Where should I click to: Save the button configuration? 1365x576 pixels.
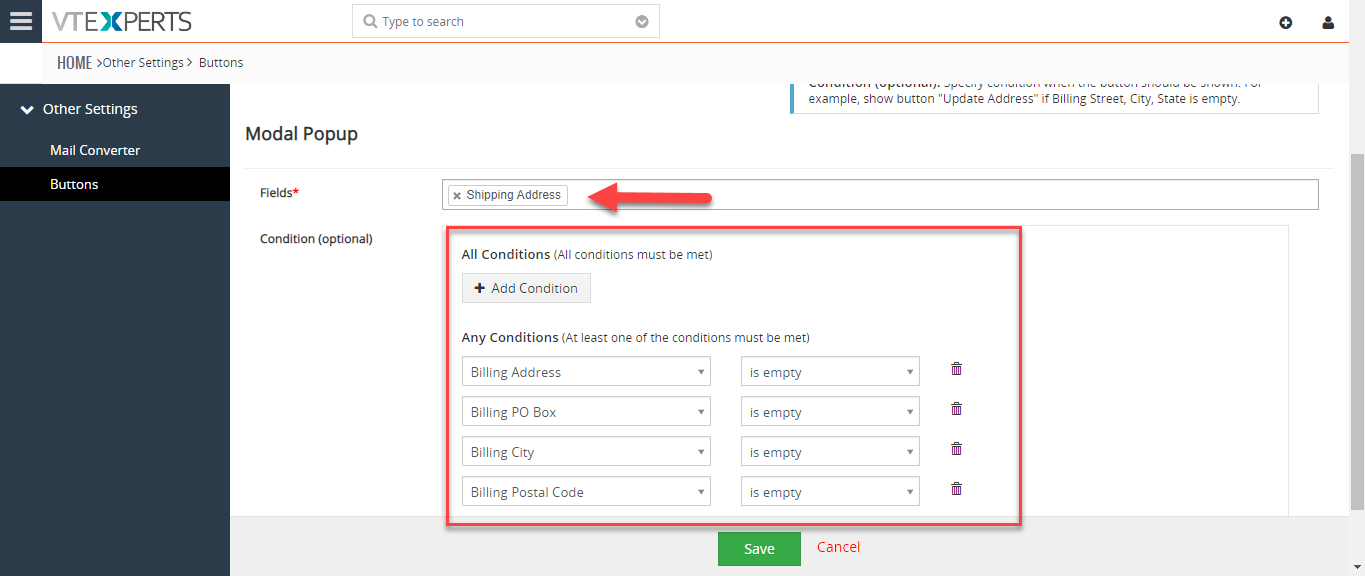759,549
